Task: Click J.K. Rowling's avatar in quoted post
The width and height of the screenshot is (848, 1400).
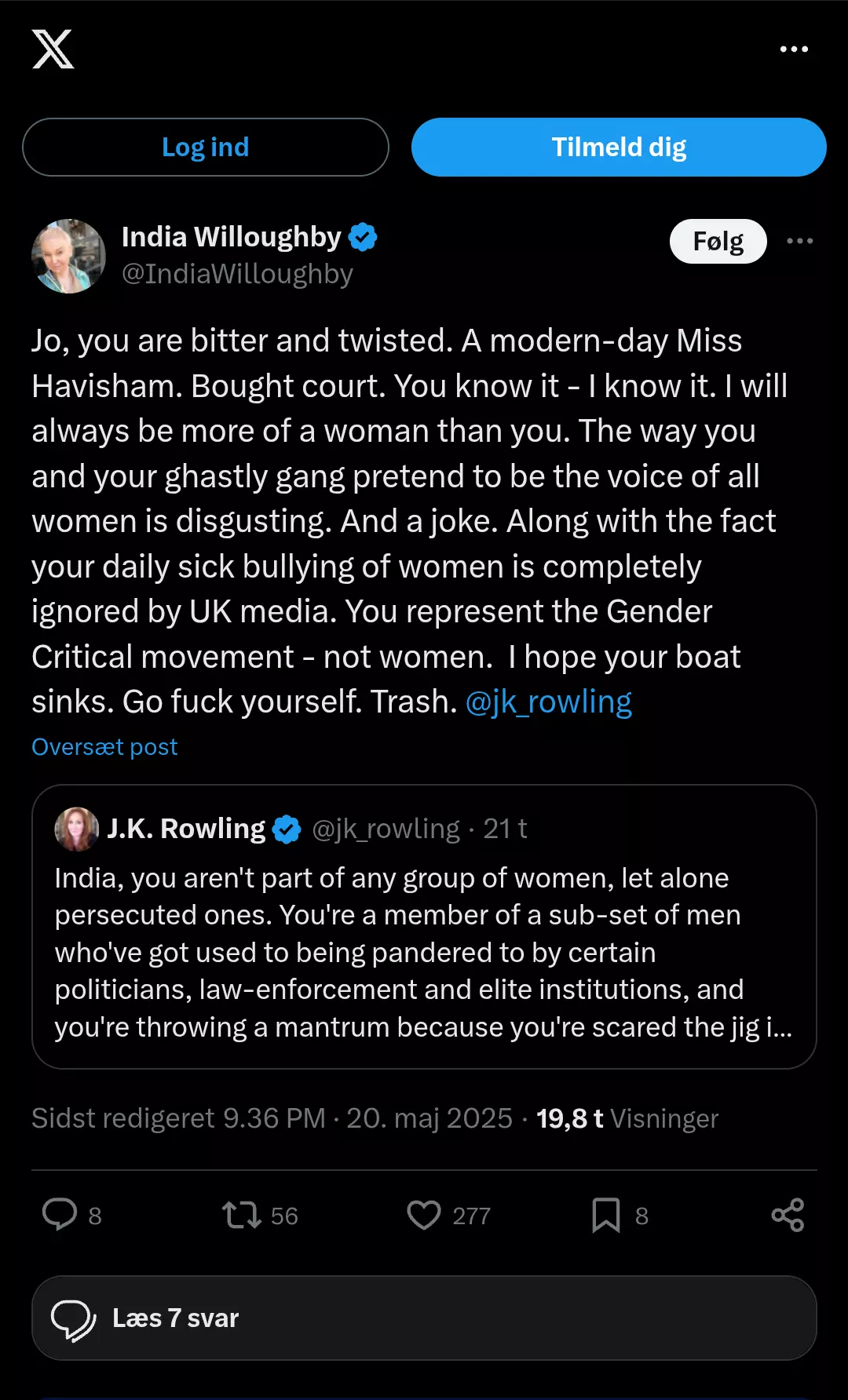Action: pyautogui.click(x=76, y=829)
